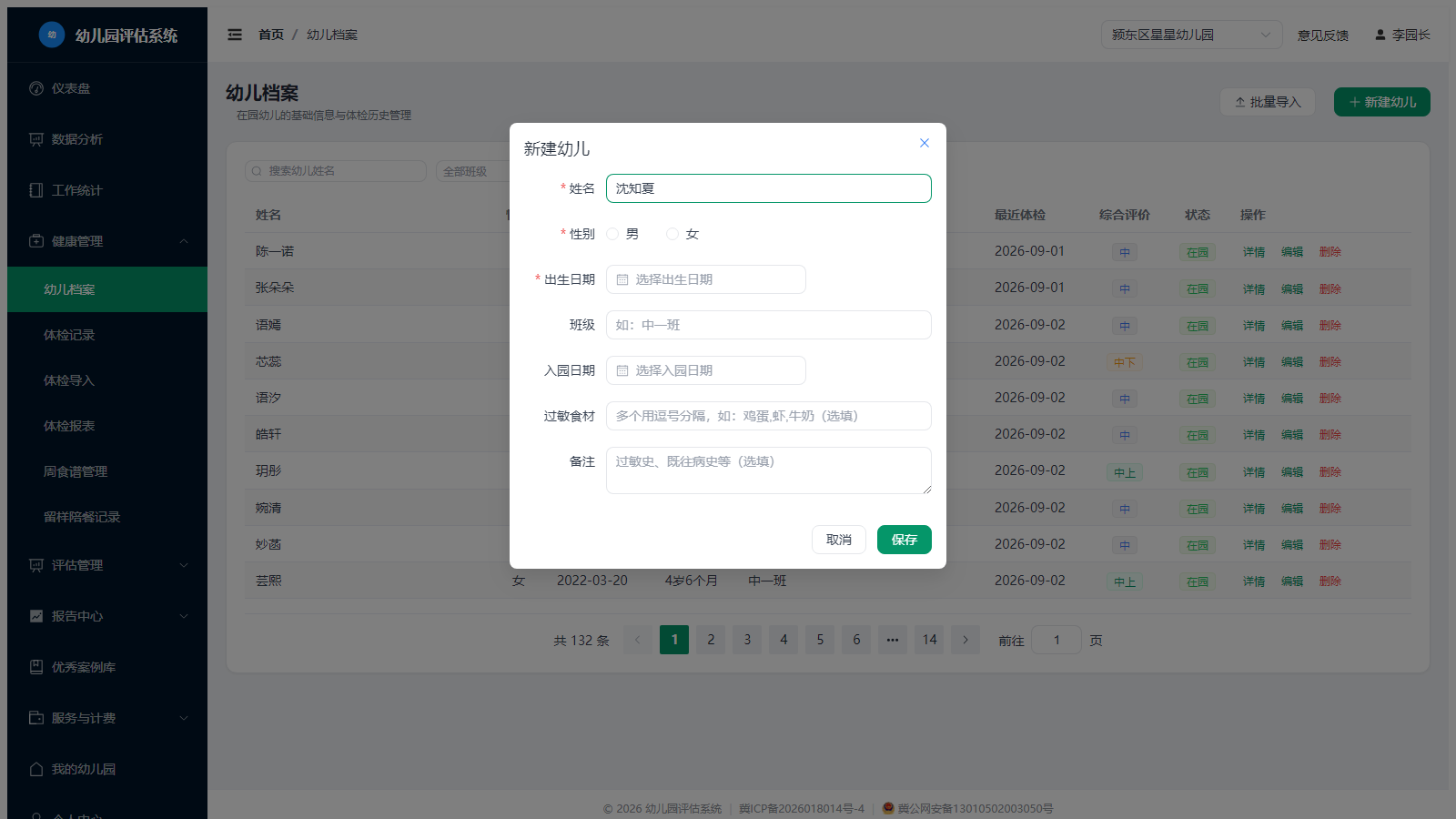Click the 批量导入 button
Screen dimensions: 1456x819
coord(1268,102)
